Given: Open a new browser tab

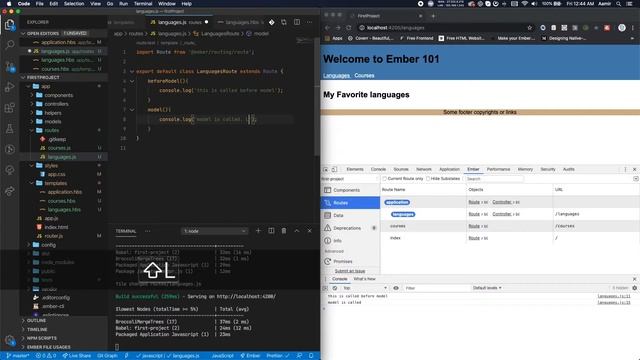Looking at the screenshot, I should [x=433, y=16].
